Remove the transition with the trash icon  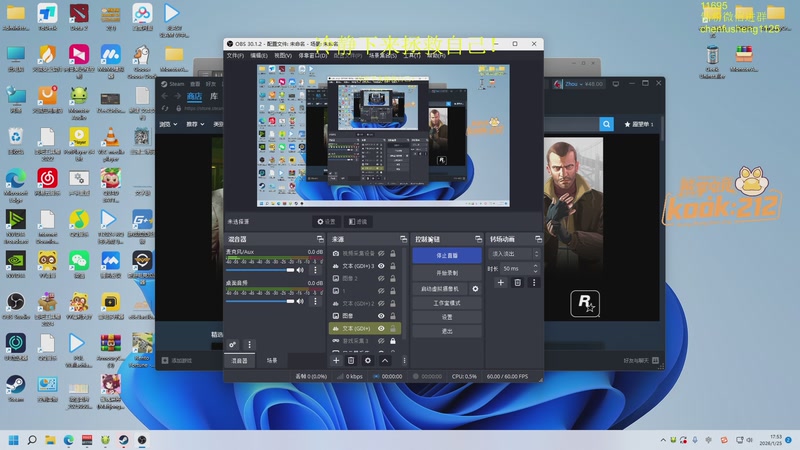coord(518,283)
